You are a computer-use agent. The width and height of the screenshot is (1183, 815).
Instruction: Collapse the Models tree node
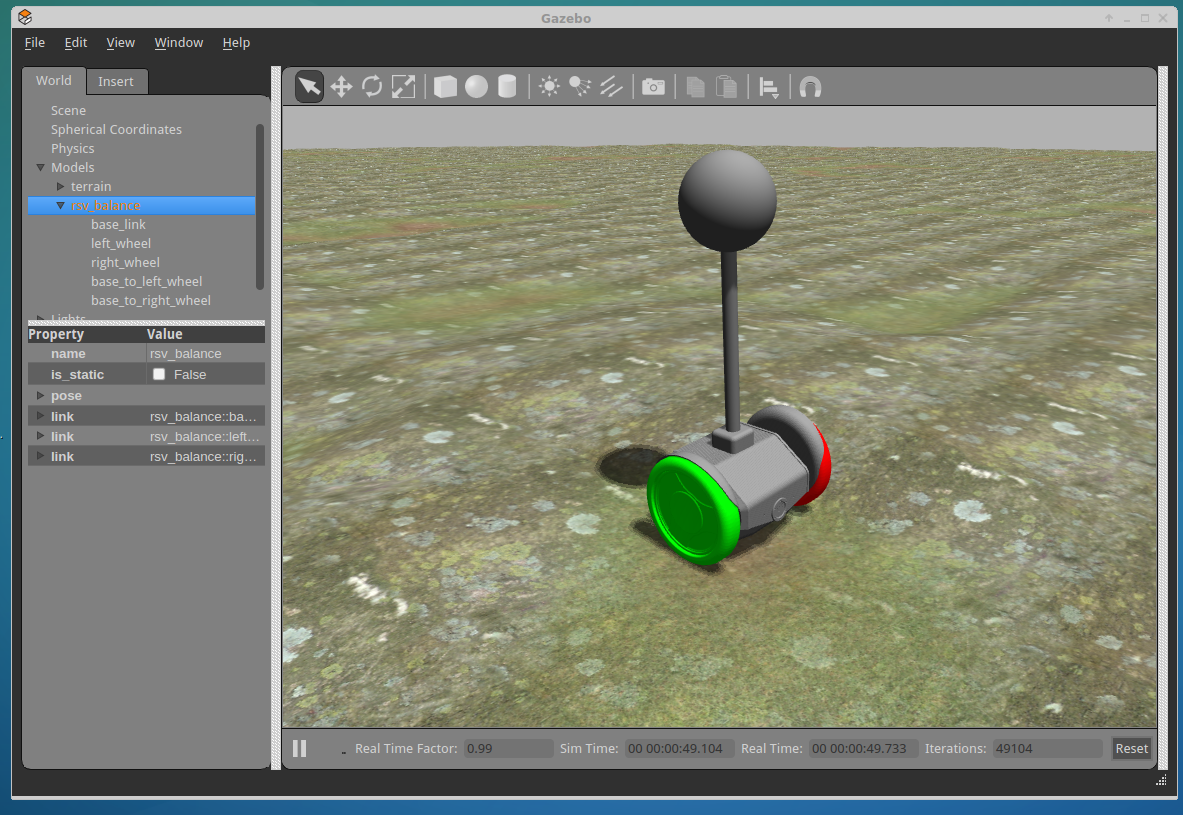tap(41, 168)
